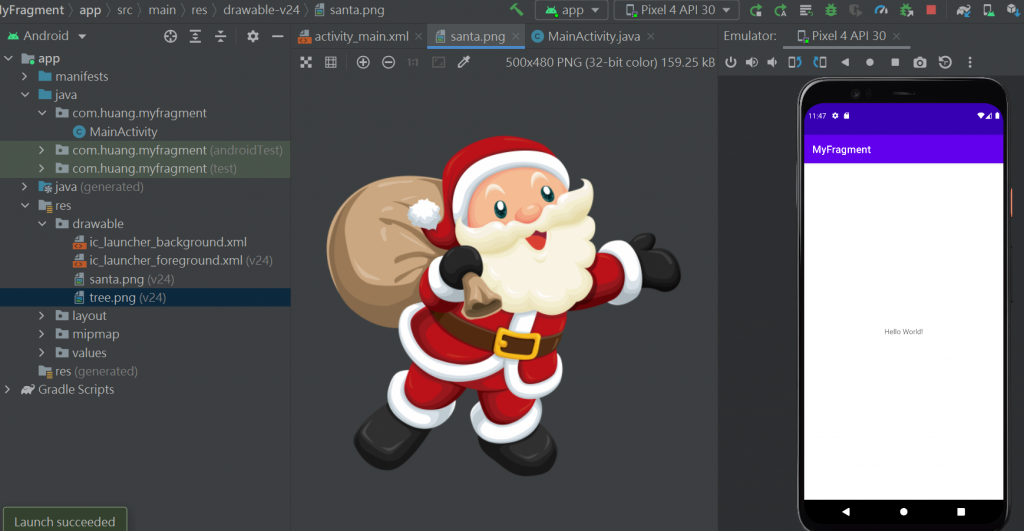Click the 1:1 actual size button

(x=413, y=62)
